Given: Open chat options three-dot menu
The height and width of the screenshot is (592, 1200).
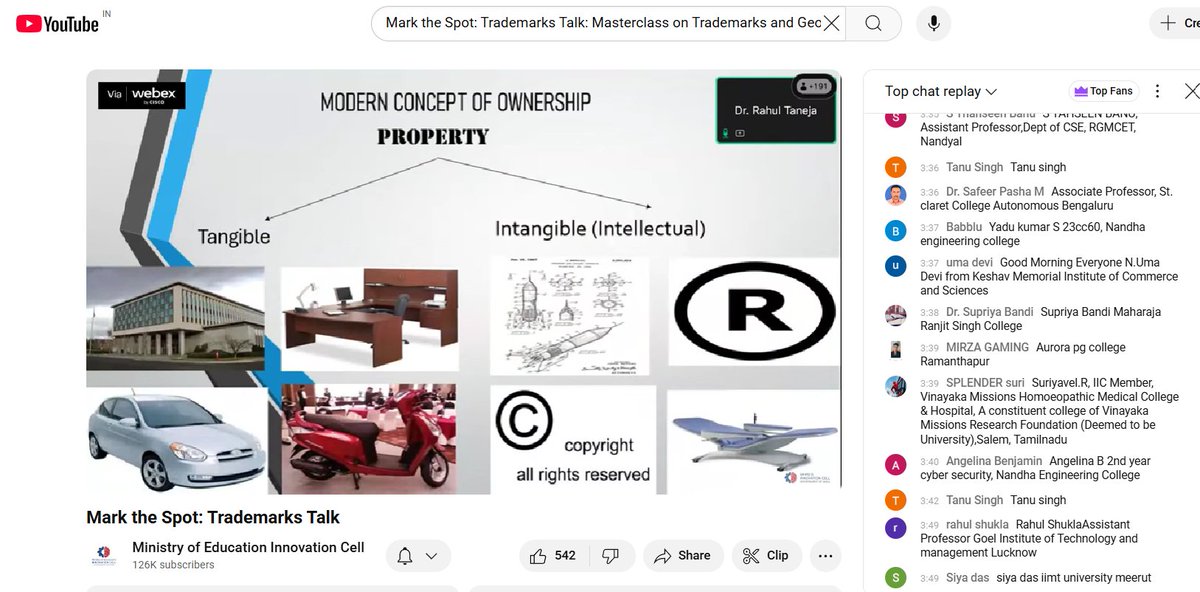Looking at the screenshot, I should [x=1158, y=91].
